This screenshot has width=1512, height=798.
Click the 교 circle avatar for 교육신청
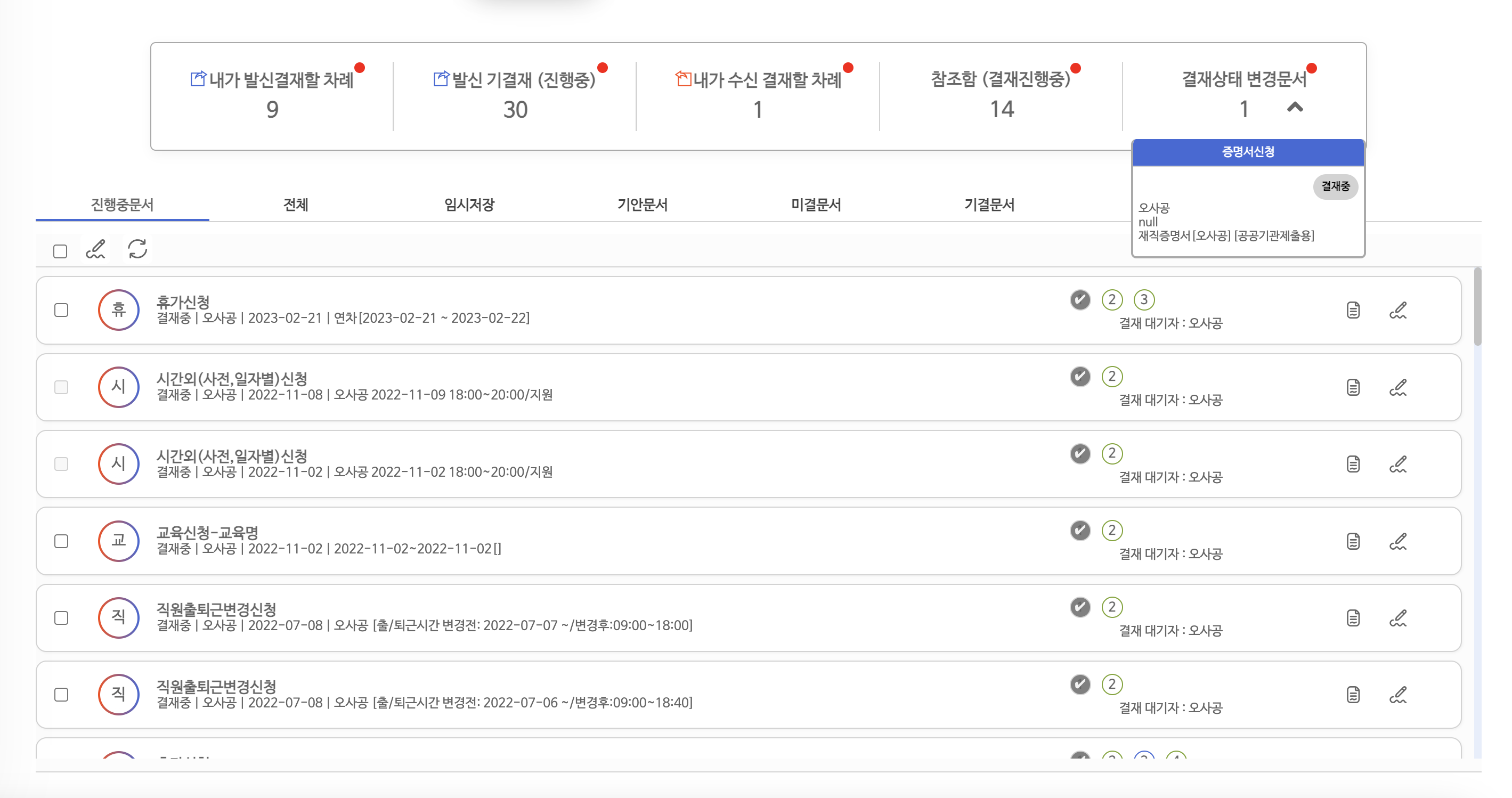pyautogui.click(x=119, y=541)
